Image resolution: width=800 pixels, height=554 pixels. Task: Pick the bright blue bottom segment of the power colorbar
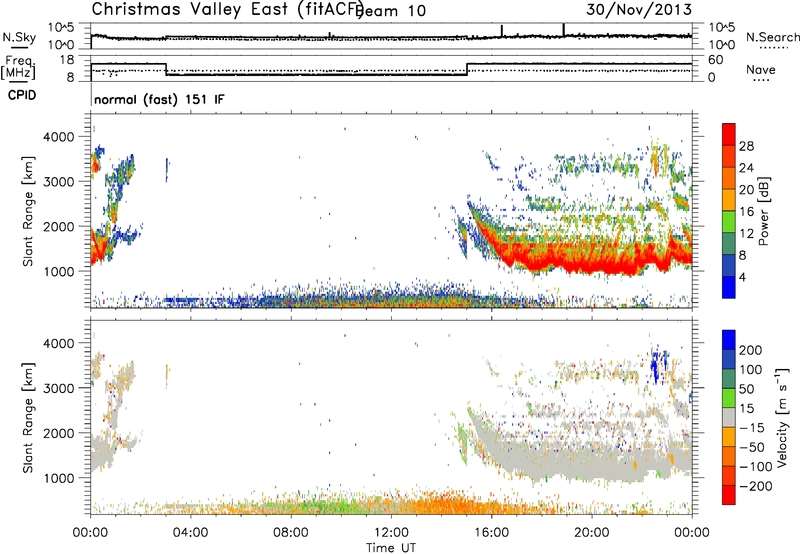tap(729, 287)
